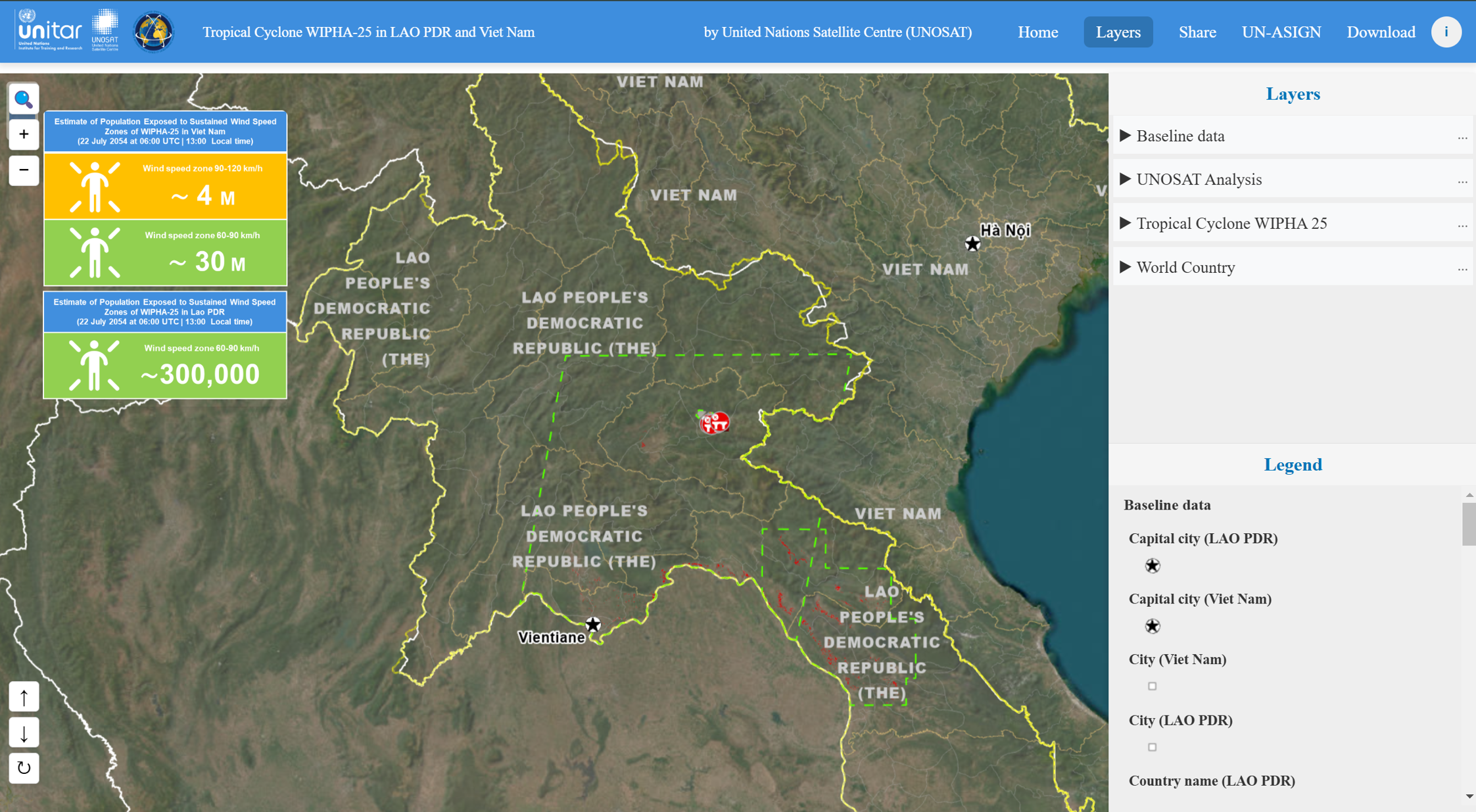This screenshot has width=1476, height=812.
Task: Click the Share button
Action: 1197,32
